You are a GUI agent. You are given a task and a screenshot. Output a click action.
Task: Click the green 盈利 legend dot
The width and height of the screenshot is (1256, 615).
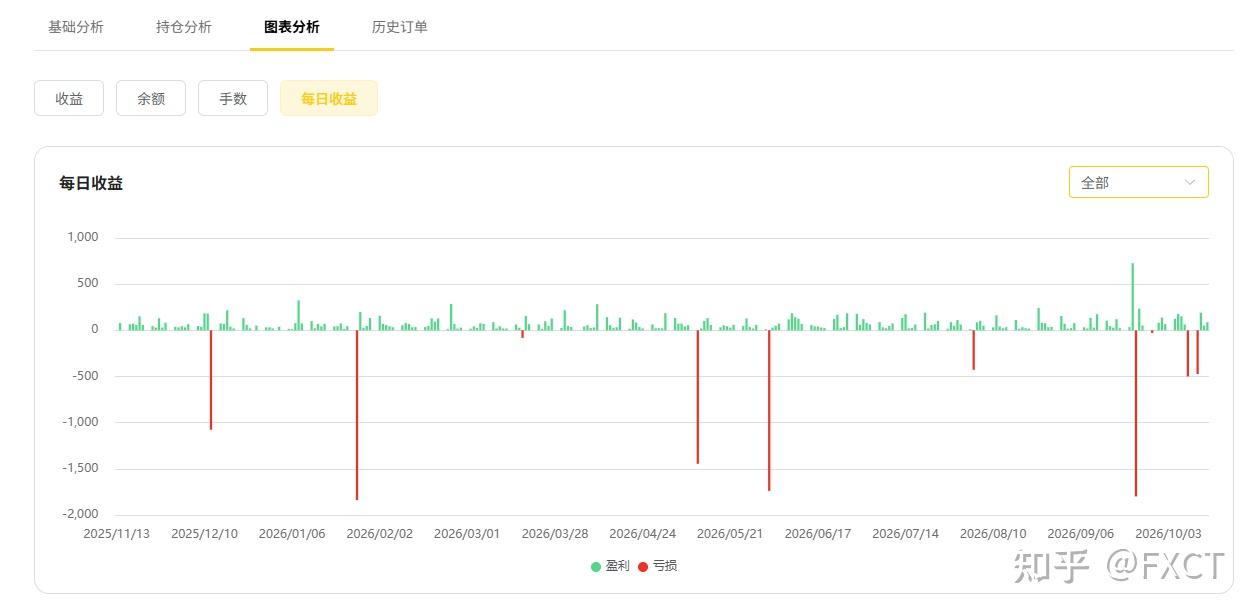(x=596, y=567)
